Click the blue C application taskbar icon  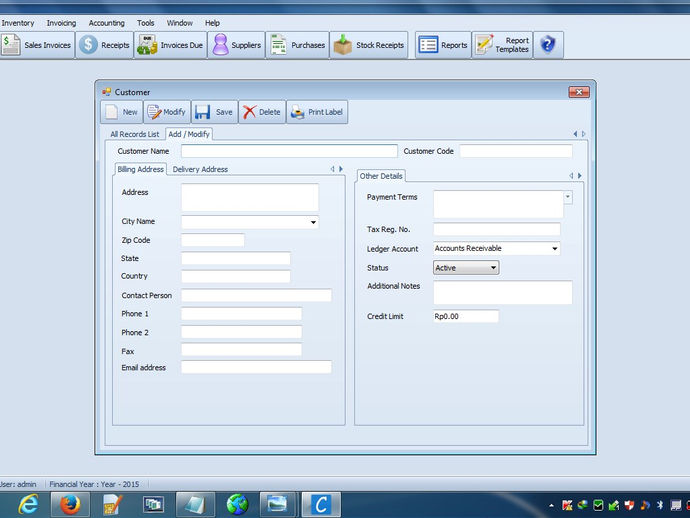pyautogui.click(x=321, y=504)
